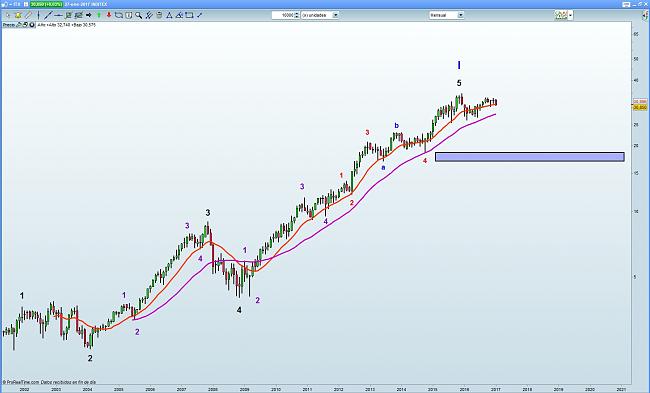Click the side panel icon at toolbar right end

pos(644,15)
